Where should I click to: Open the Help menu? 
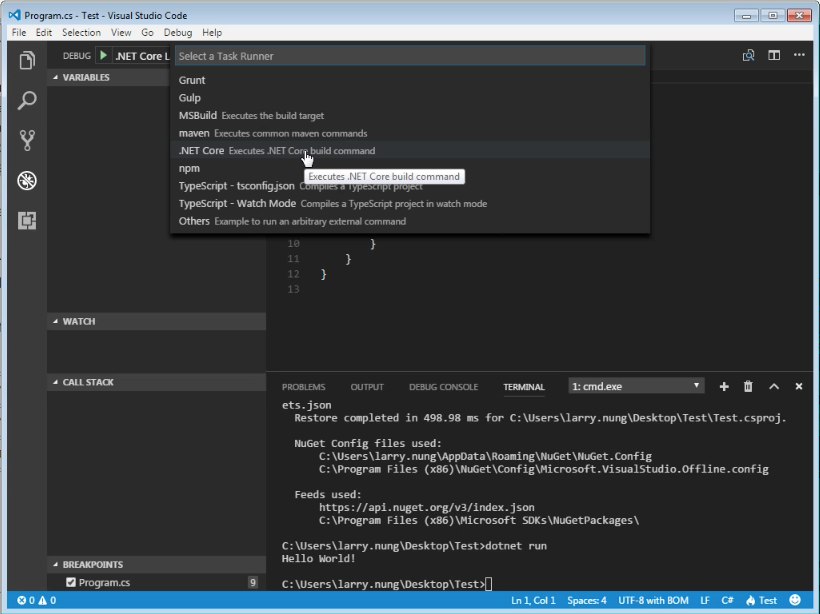click(212, 32)
